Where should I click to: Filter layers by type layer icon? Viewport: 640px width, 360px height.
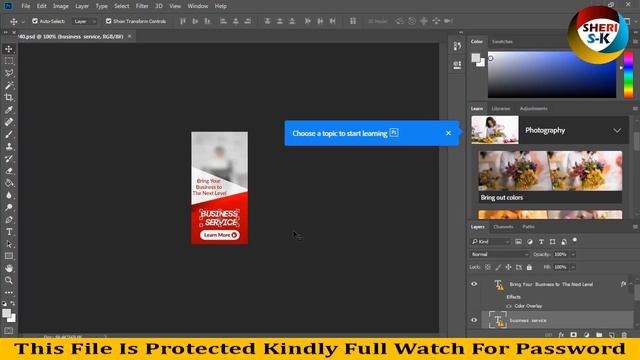pyautogui.click(x=541, y=242)
